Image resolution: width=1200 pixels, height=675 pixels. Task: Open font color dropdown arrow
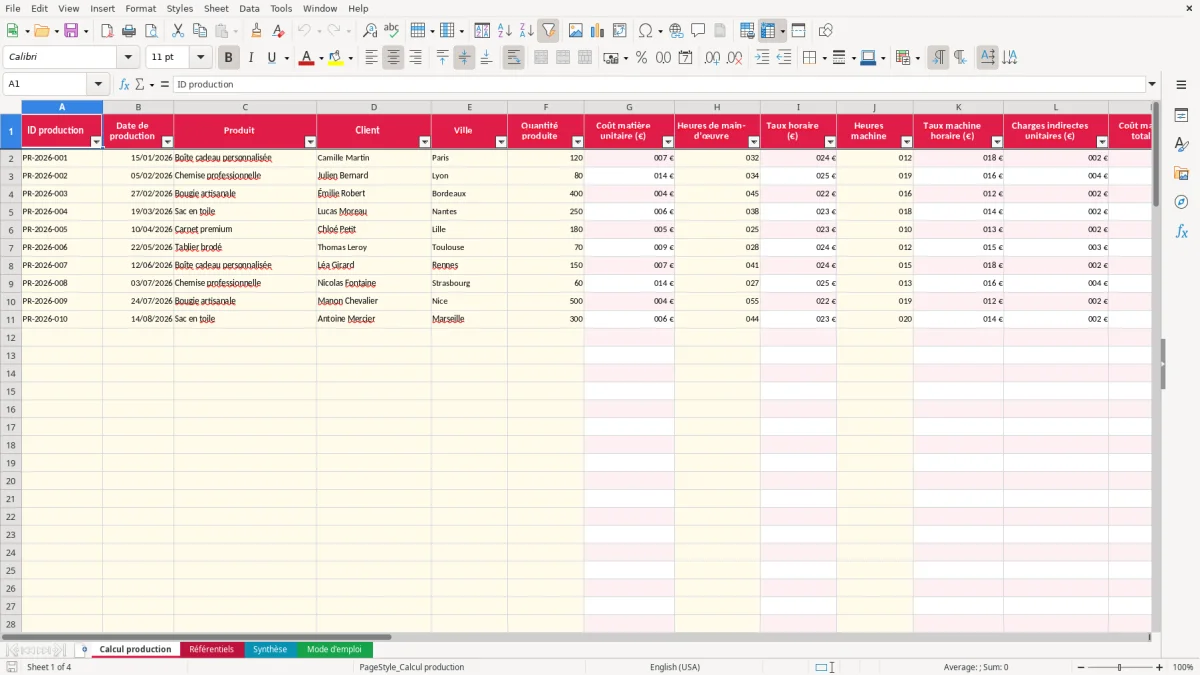click(x=320, y=58)
